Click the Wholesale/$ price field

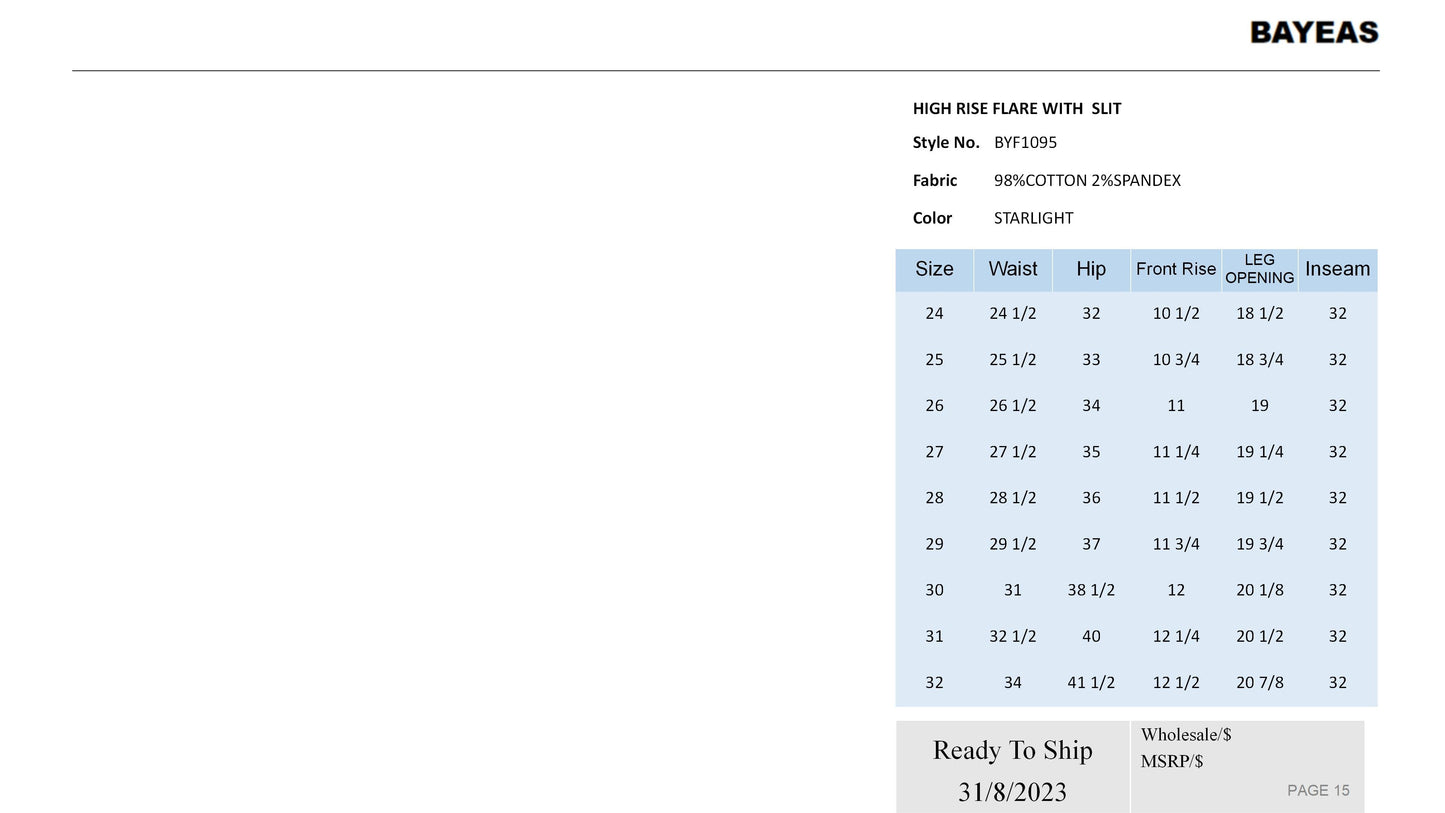coord(1186,735)
